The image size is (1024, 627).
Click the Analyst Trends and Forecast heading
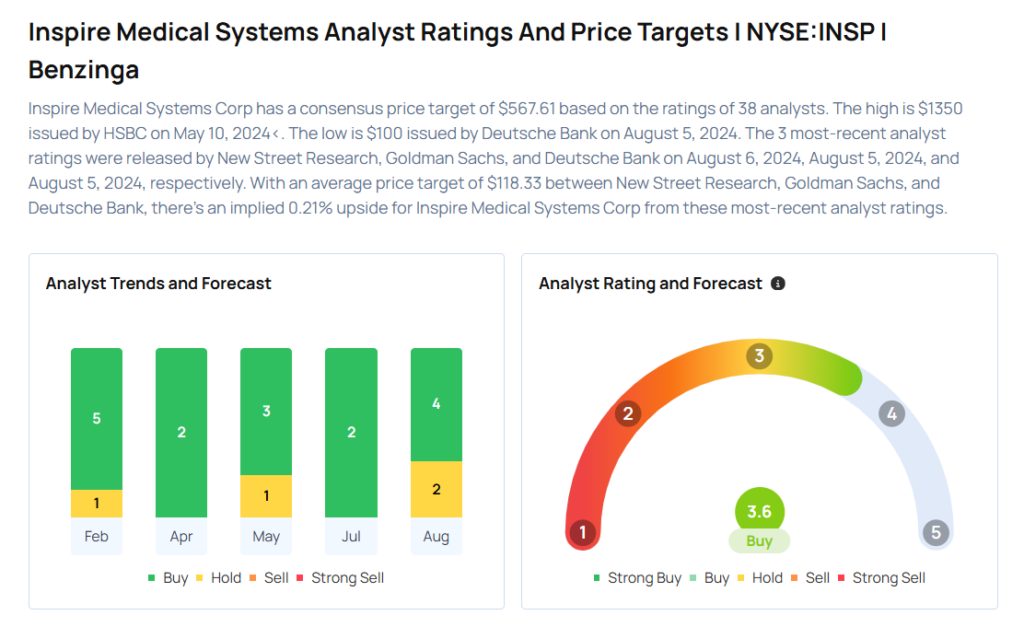158,284
